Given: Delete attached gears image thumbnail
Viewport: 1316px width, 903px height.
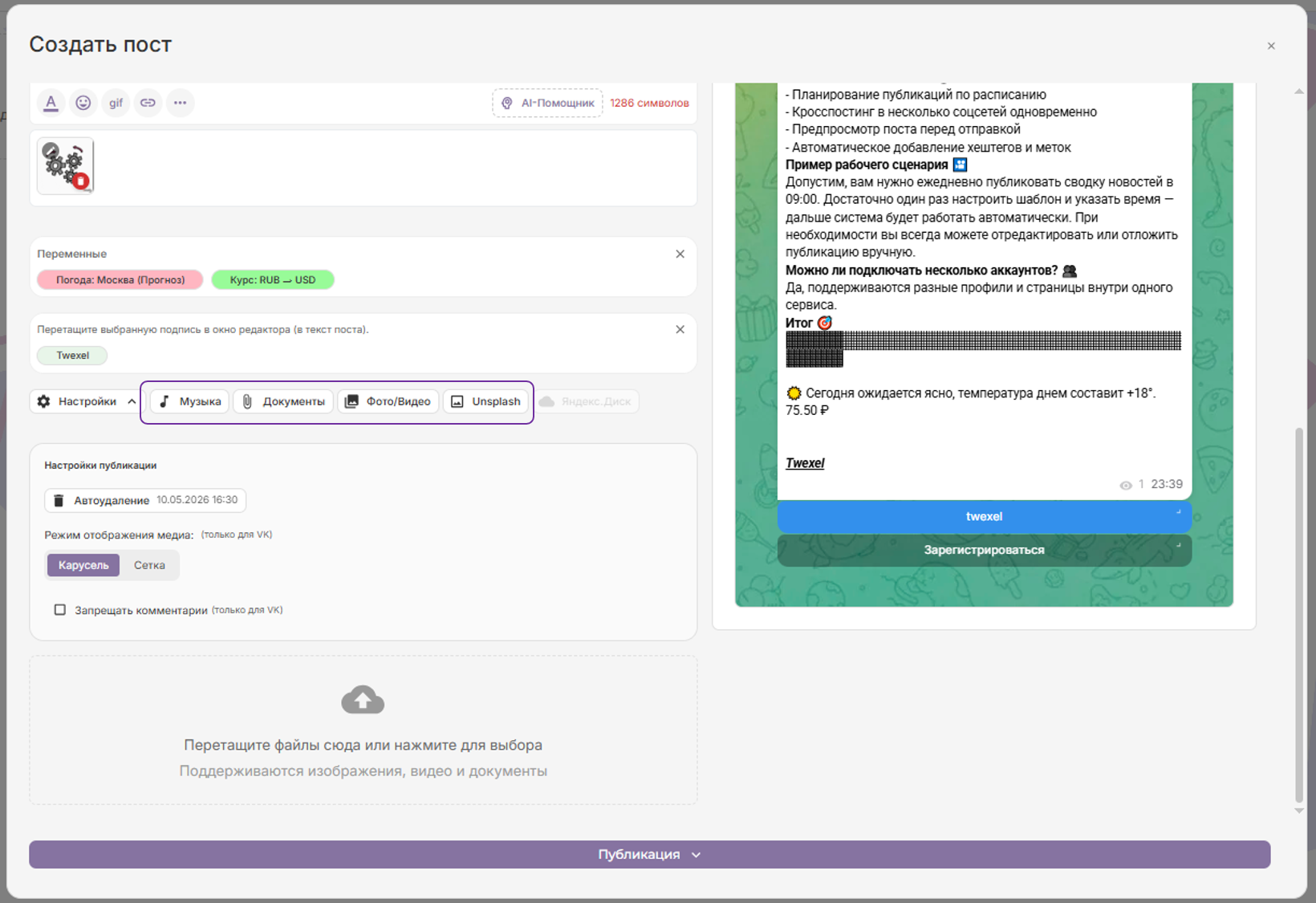Looking at the screenshot, I should tap(80, 181).
